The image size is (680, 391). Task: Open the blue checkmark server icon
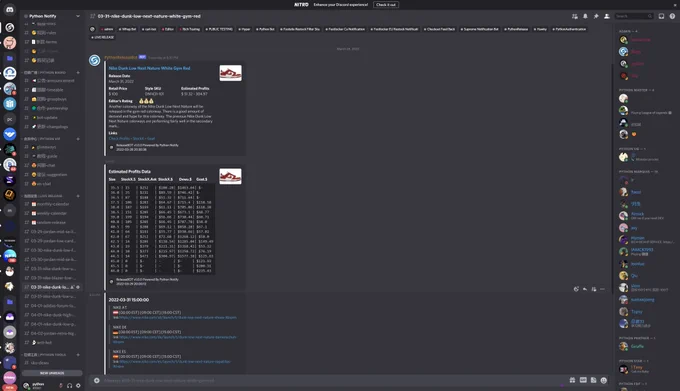pyautogui.click(x=10, y=134)
